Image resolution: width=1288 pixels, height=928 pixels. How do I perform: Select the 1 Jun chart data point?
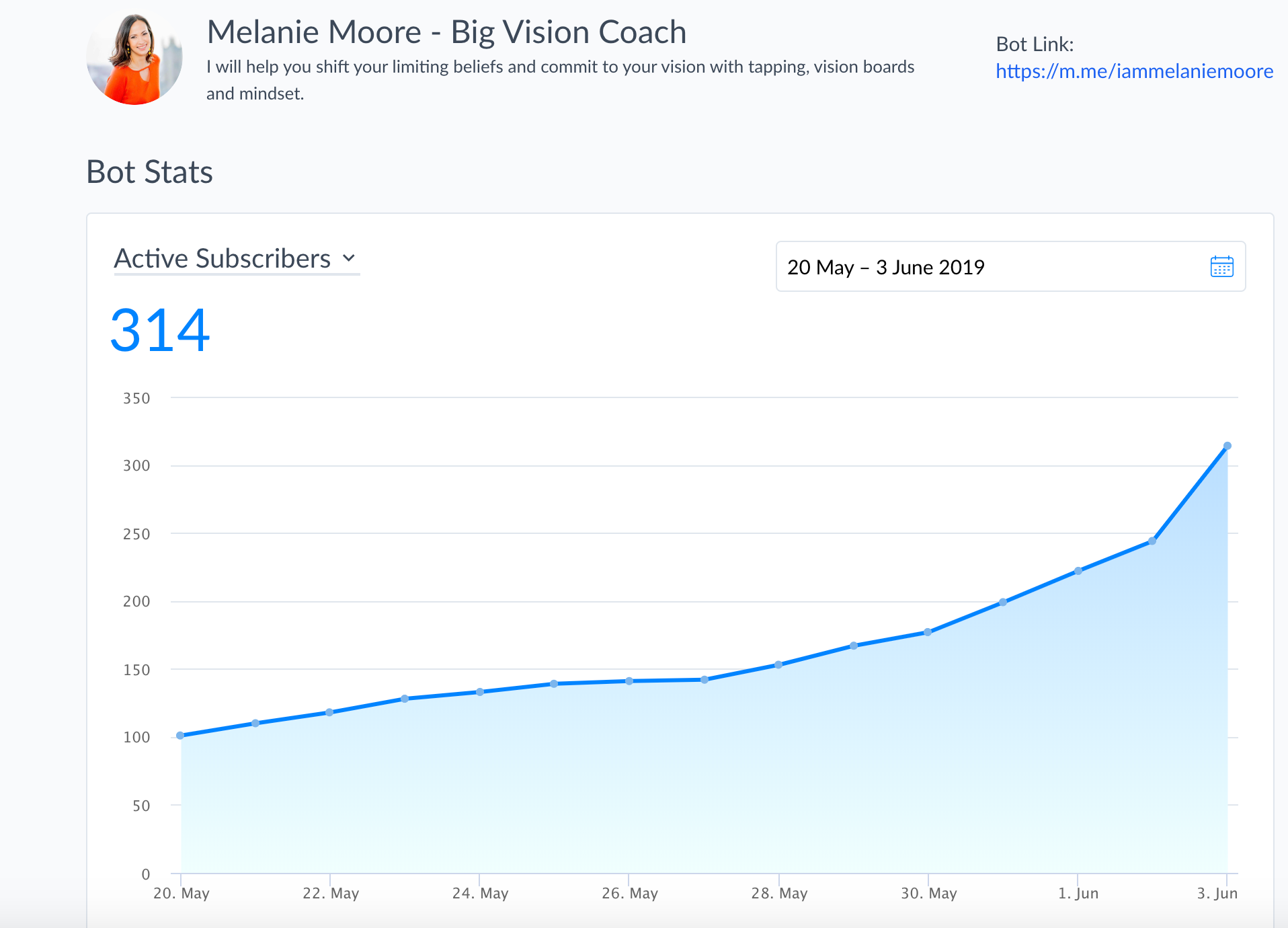click(1078, 571)
